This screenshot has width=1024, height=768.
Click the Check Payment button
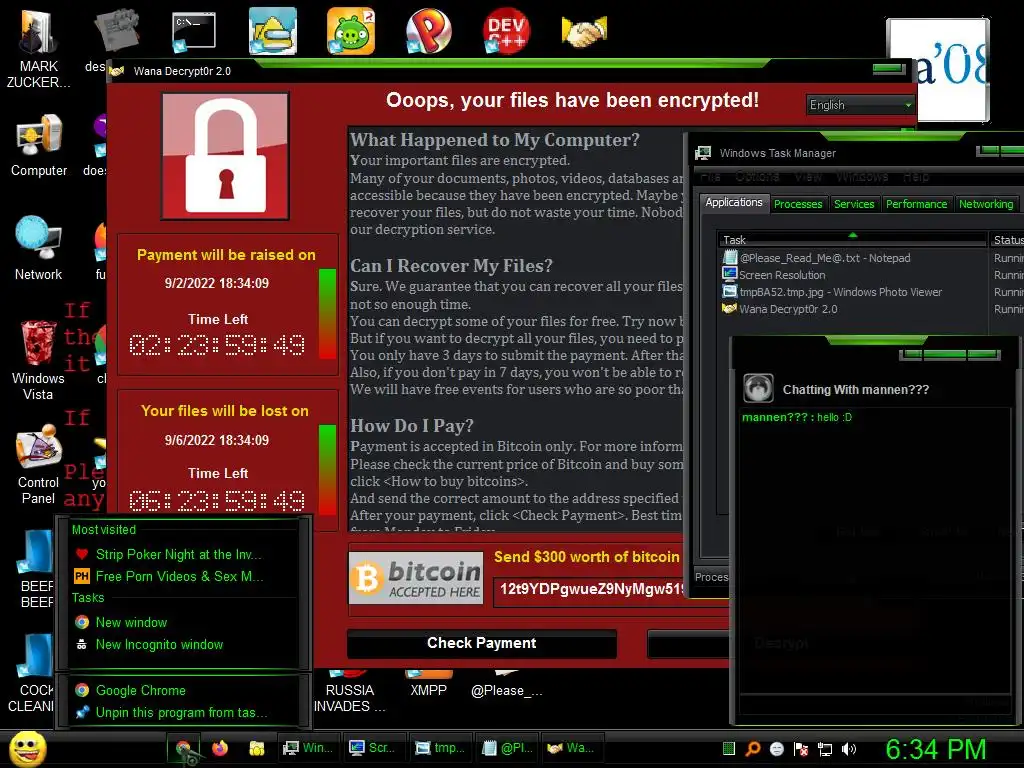tap(482, 643)
